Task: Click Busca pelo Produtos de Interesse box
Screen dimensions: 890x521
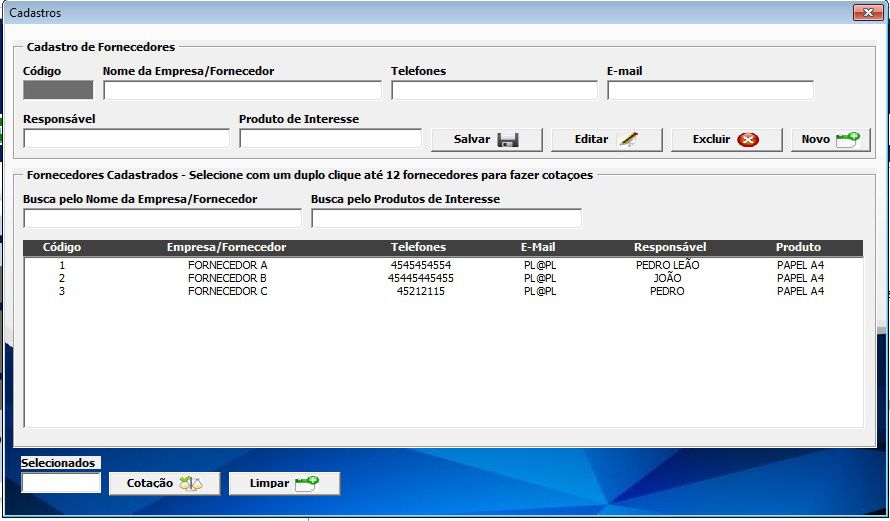Action: pos(446,219)
